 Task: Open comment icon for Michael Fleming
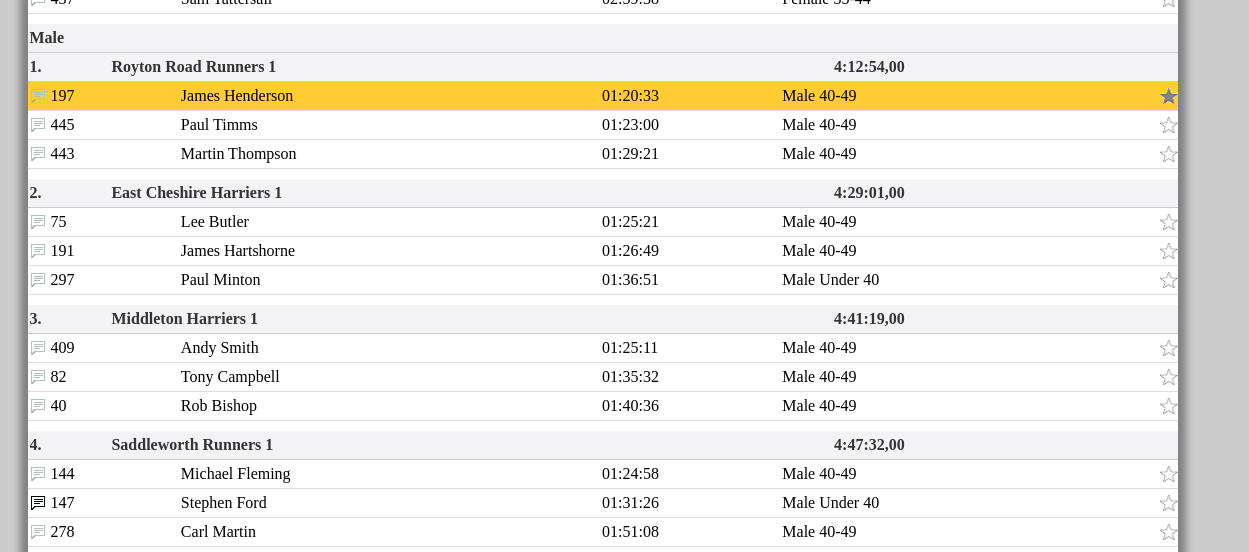click(38, 475)
